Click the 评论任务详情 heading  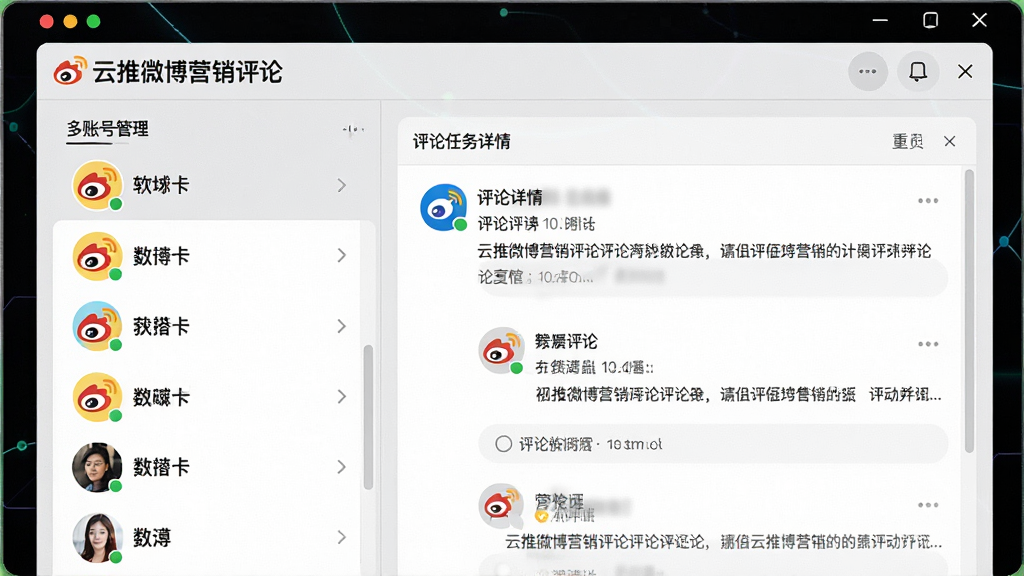[x=461, y=141]
